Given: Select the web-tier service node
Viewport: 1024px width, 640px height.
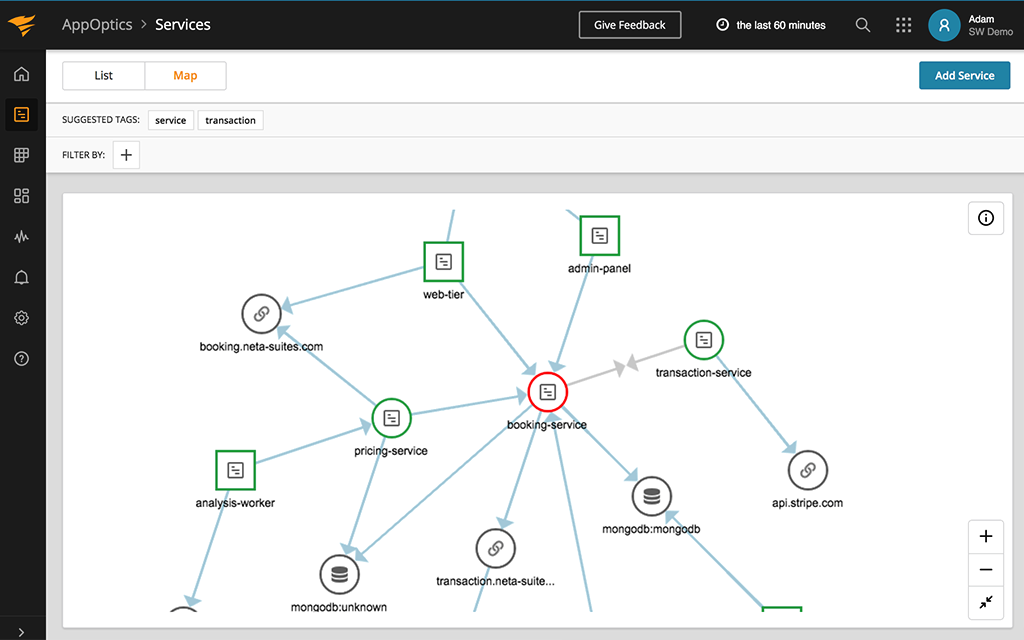Looking at the screenshot, I should (x=443, y=262).
